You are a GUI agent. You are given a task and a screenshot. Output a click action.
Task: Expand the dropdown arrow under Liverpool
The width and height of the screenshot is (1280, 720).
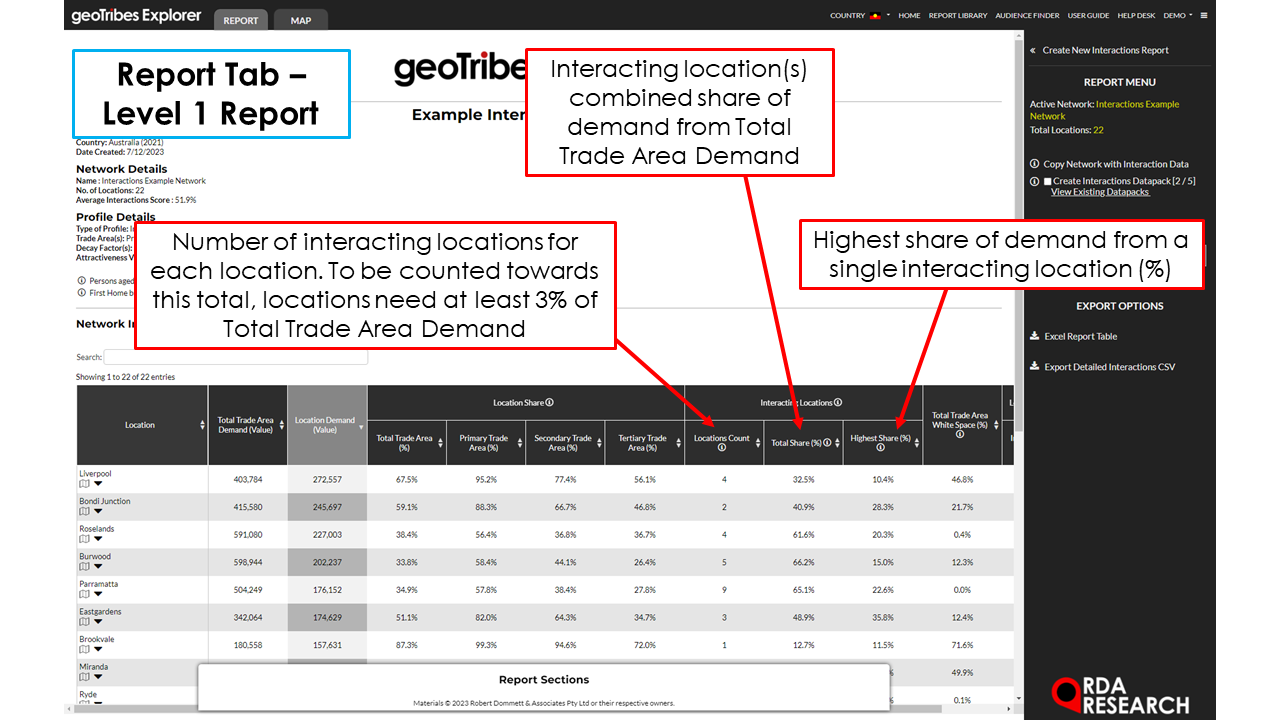(98, 484)
